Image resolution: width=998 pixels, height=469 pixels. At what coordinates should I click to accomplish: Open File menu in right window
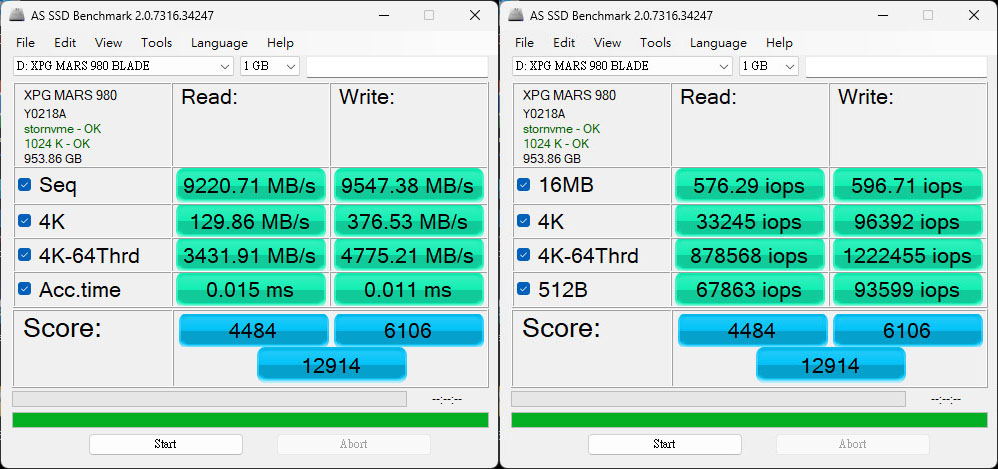click(x=524, y=43)
